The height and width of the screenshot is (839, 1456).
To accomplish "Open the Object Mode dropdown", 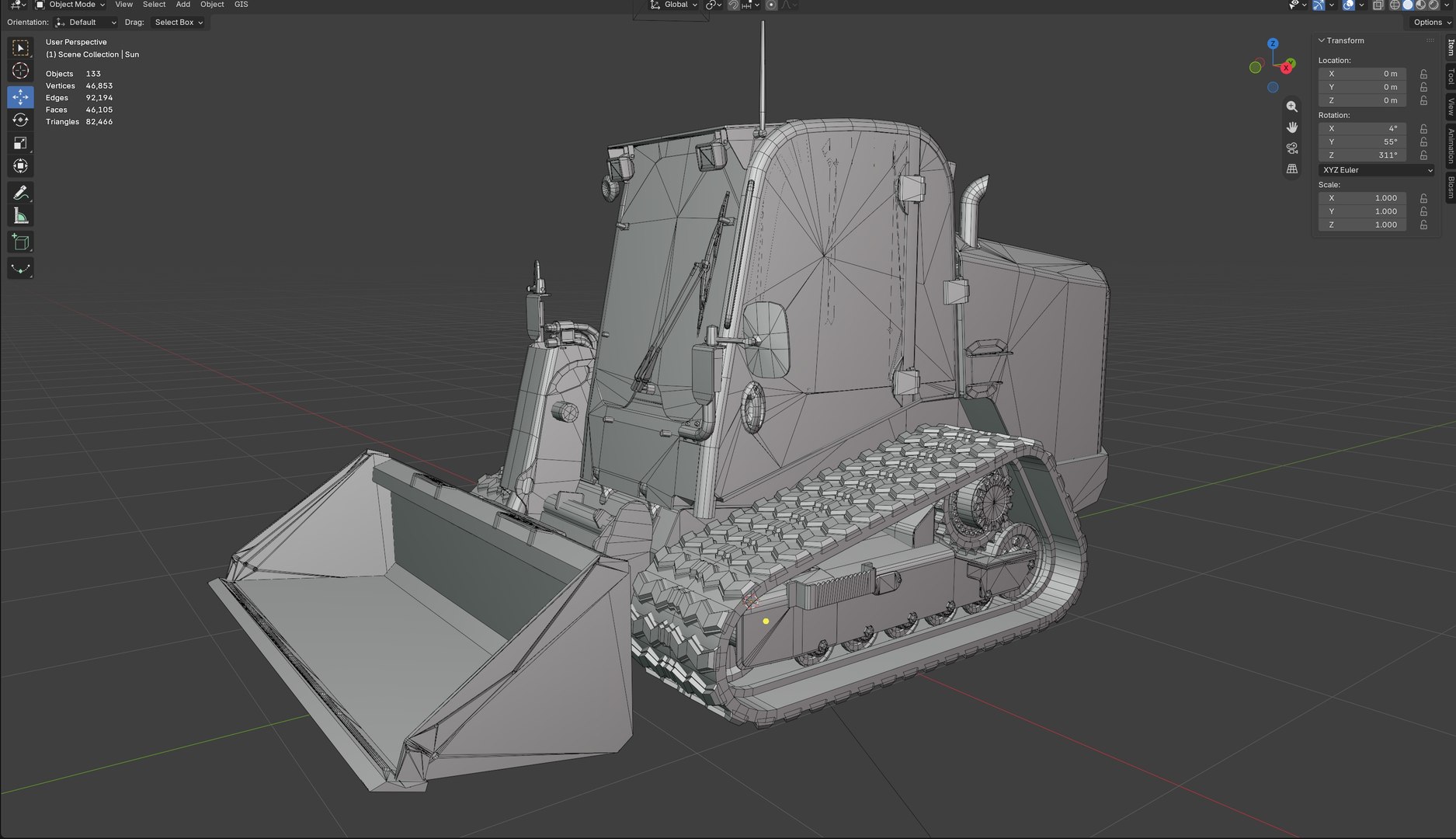I will click(70, 5).
